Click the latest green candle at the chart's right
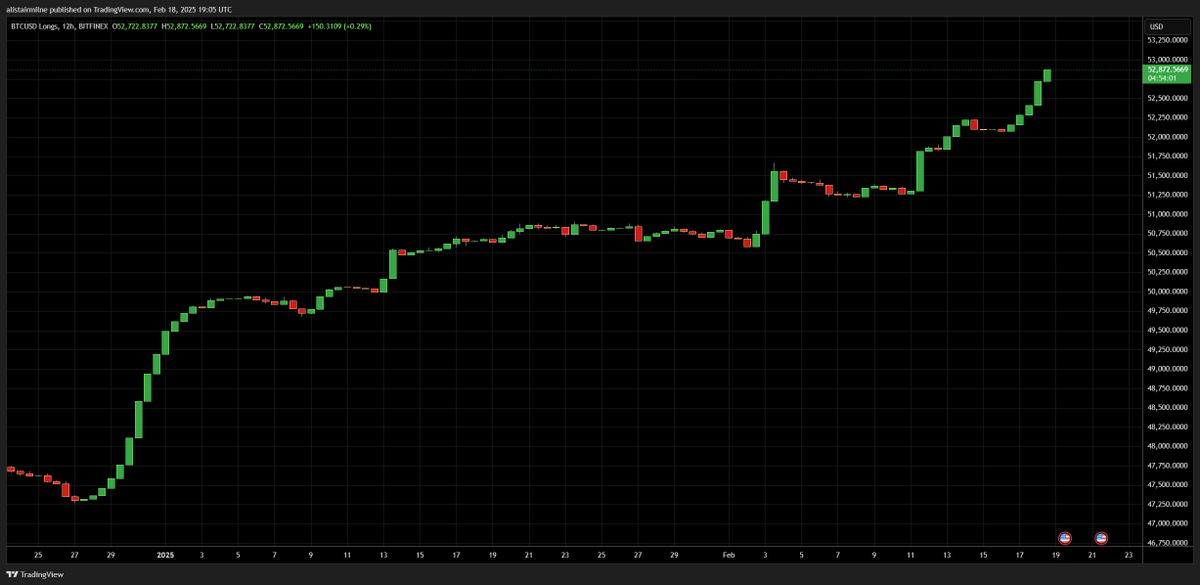The width and height of the screenshot is (1200, 585). pyautogui.click(x=1048, y=76)
